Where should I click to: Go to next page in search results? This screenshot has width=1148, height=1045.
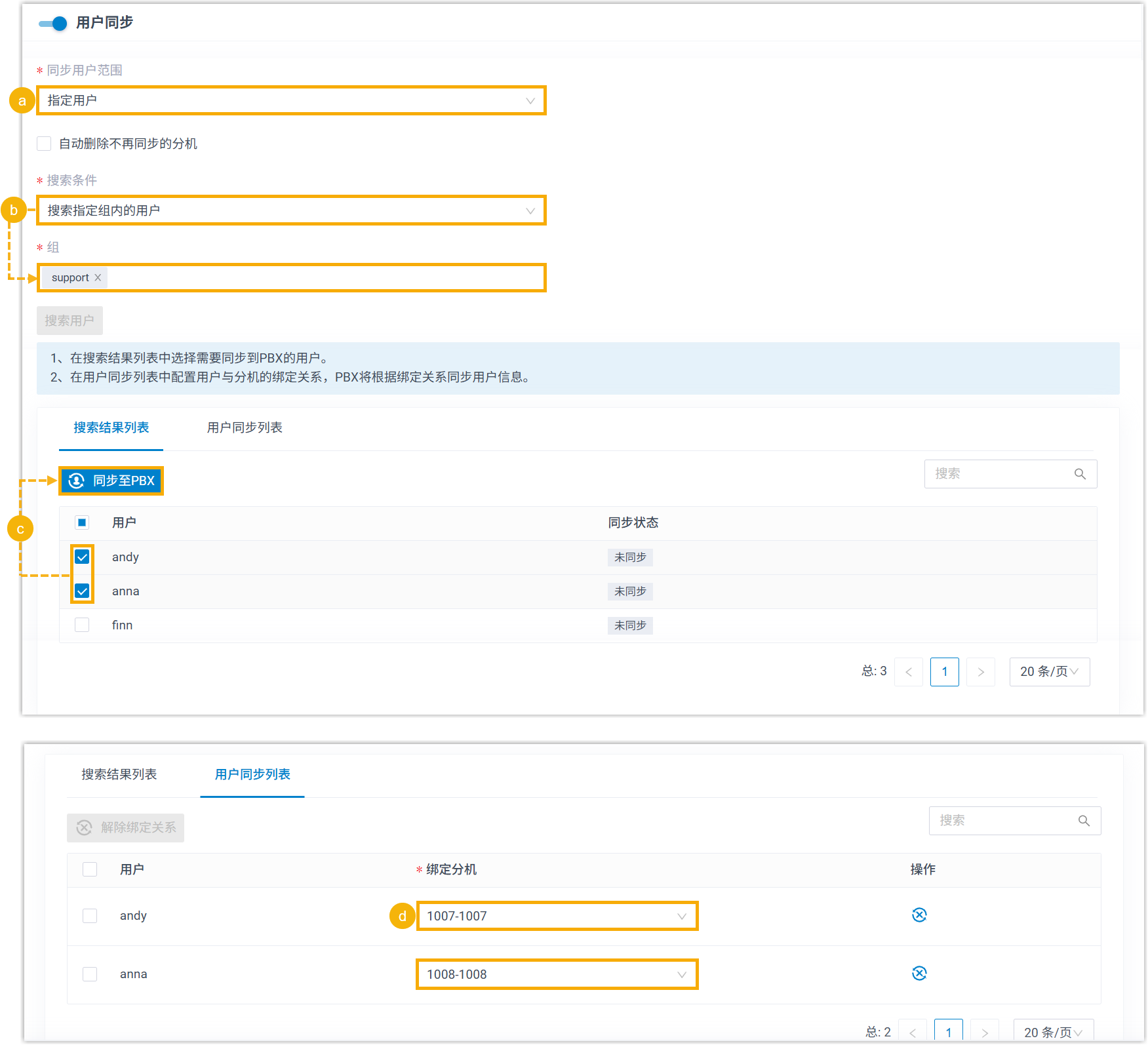tap(981, 672)
